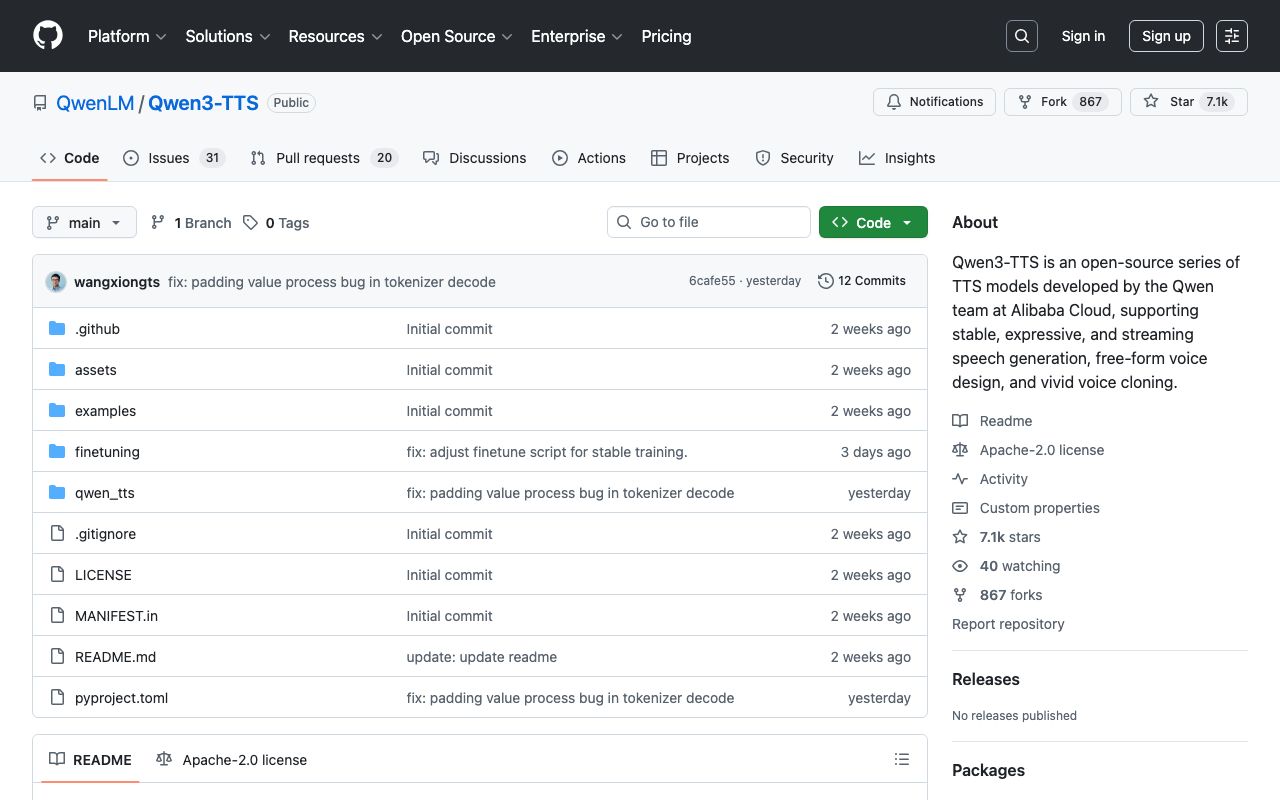Select the Apache-2.0 license tab
Image resolution: width=1280 pixels, height=800 pixels.
[232, 760]
